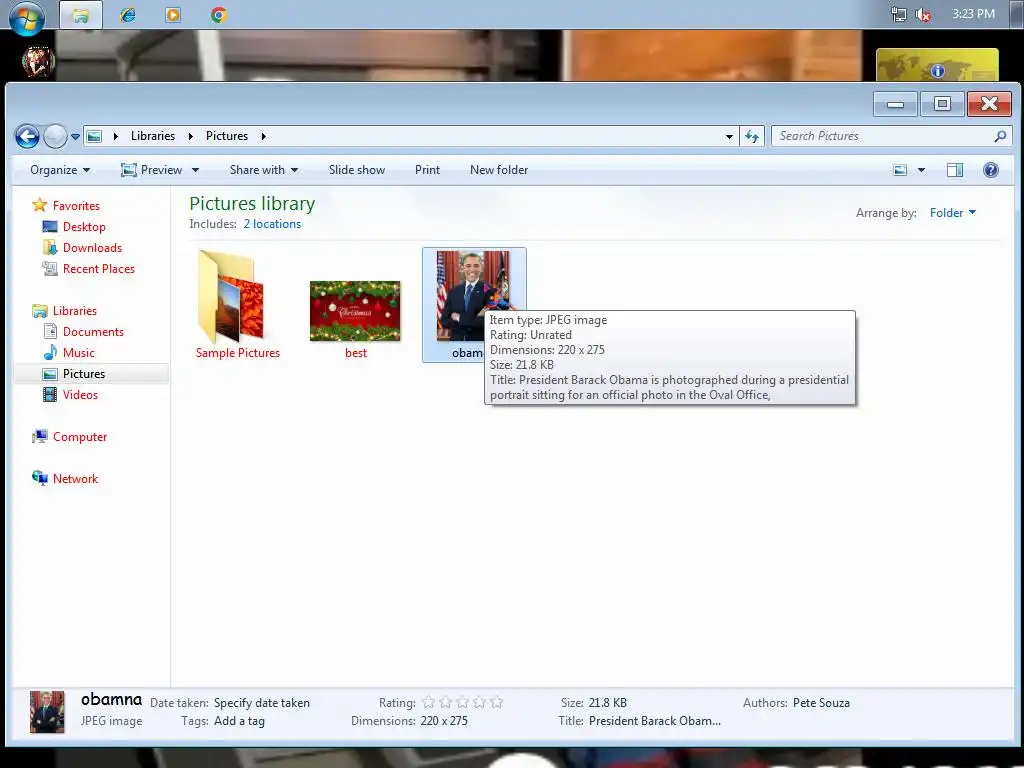Click the details pane image preview thumbnail
The width and height of the screenshot is (1024, 768).
tap(47, 712)
